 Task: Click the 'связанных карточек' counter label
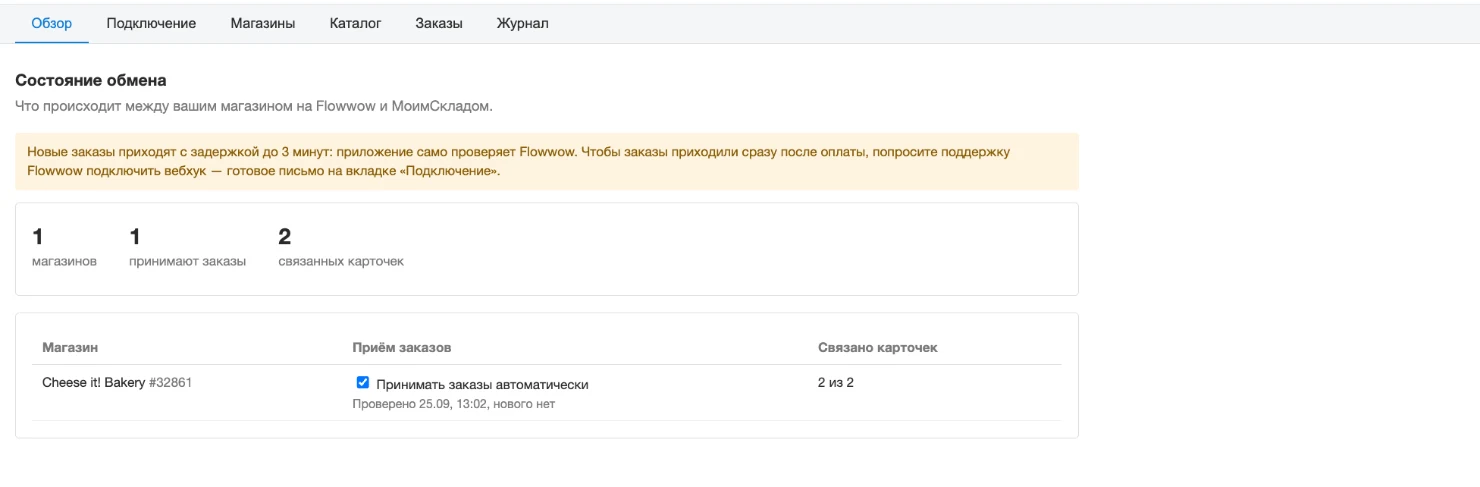[341, 261]
